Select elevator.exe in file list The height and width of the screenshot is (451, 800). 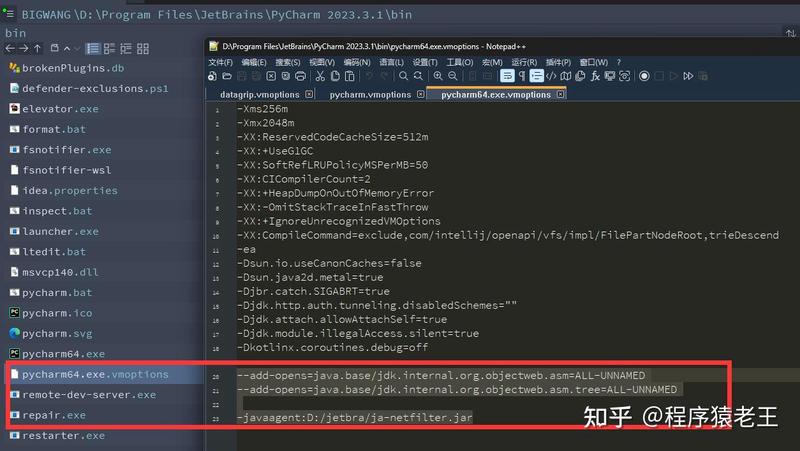tap(55, 109)
